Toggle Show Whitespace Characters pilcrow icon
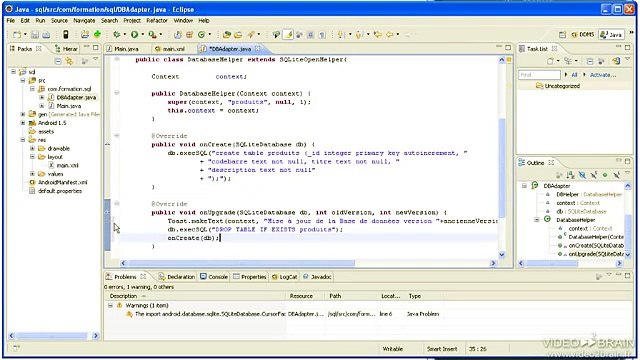This screenshot has width=640, height=360. [322, 35]
